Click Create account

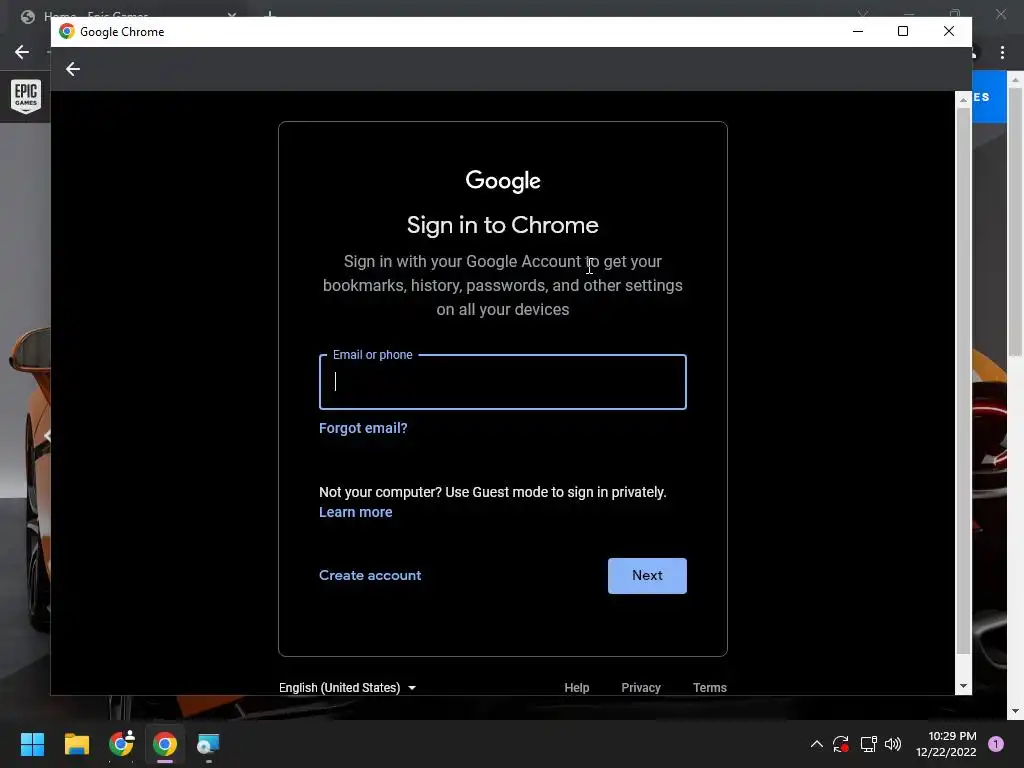(x=370, y=575)
